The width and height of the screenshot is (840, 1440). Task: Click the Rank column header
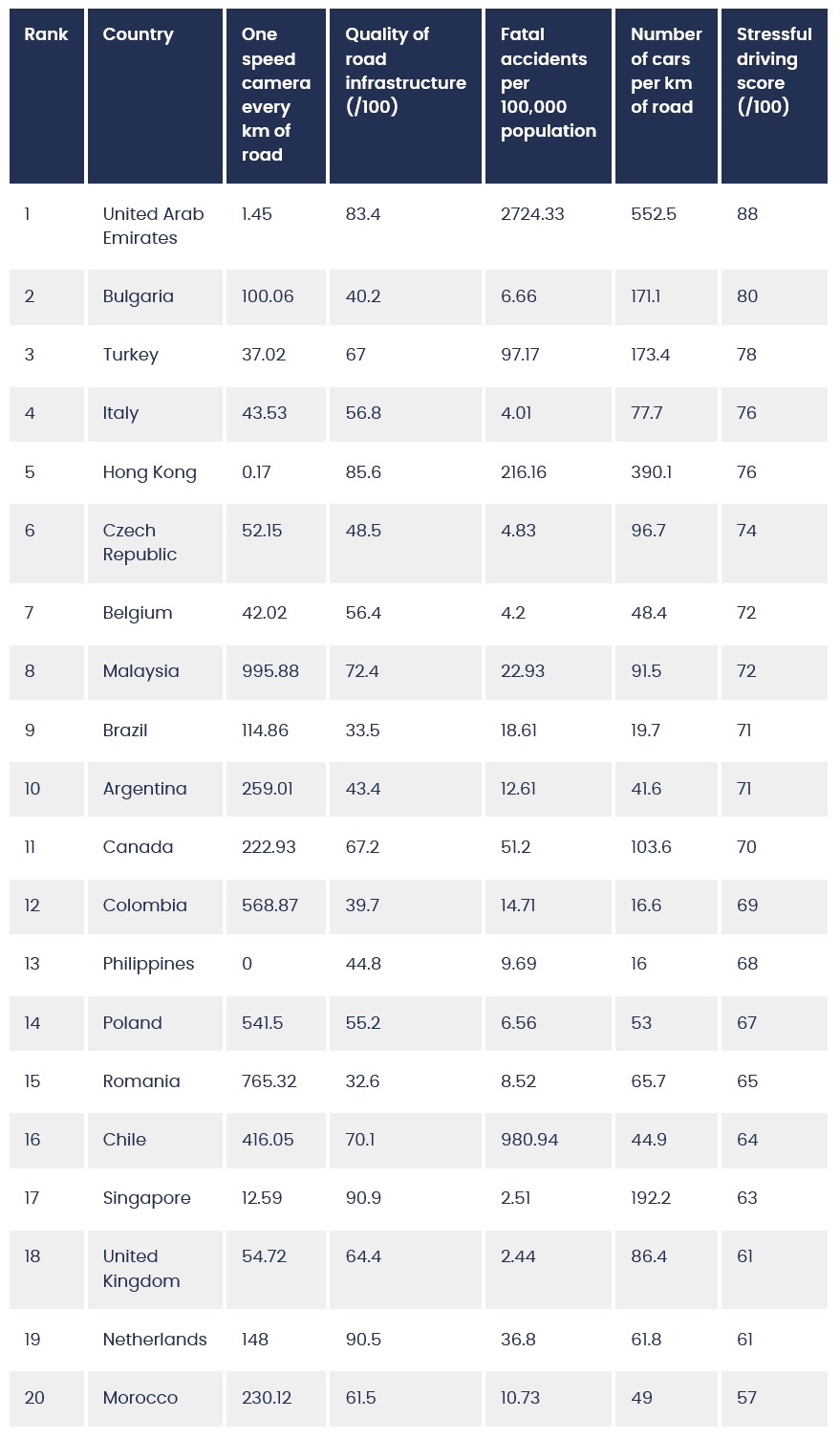[x=47, y=96]
